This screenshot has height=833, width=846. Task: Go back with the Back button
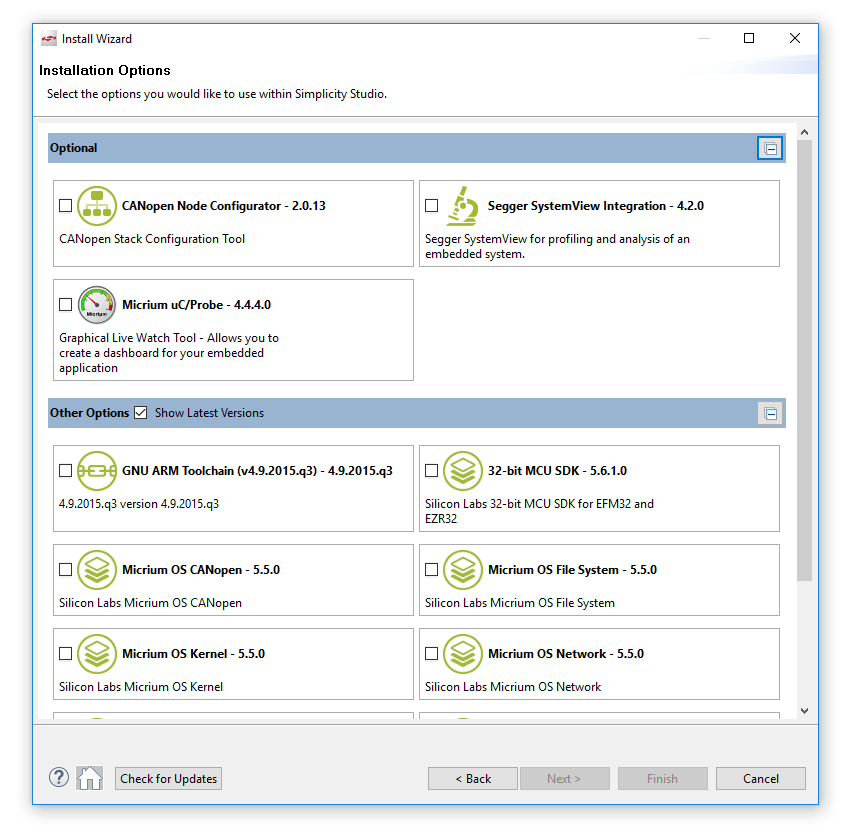coord(473,779)
